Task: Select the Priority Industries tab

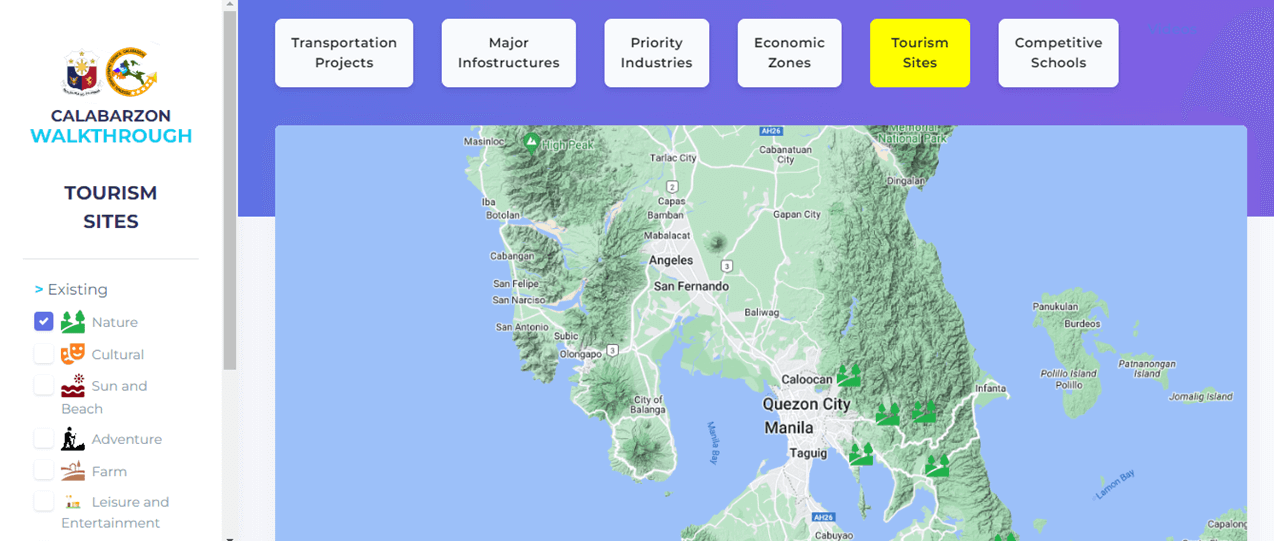Action: [x=656, y=53]
